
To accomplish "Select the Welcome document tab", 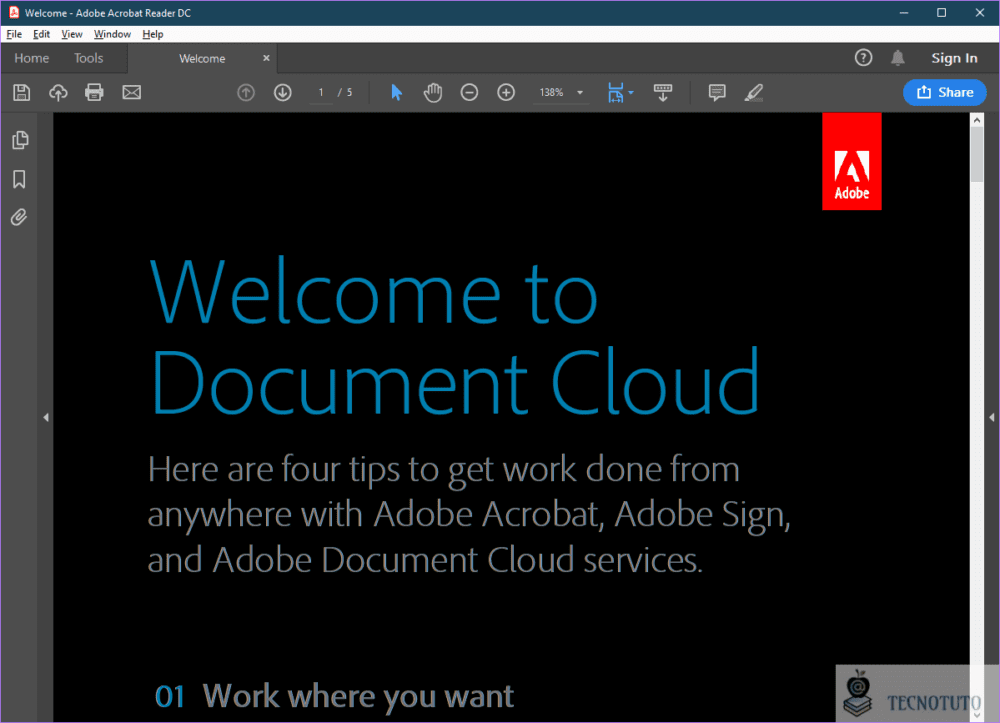I will [202, 59].
